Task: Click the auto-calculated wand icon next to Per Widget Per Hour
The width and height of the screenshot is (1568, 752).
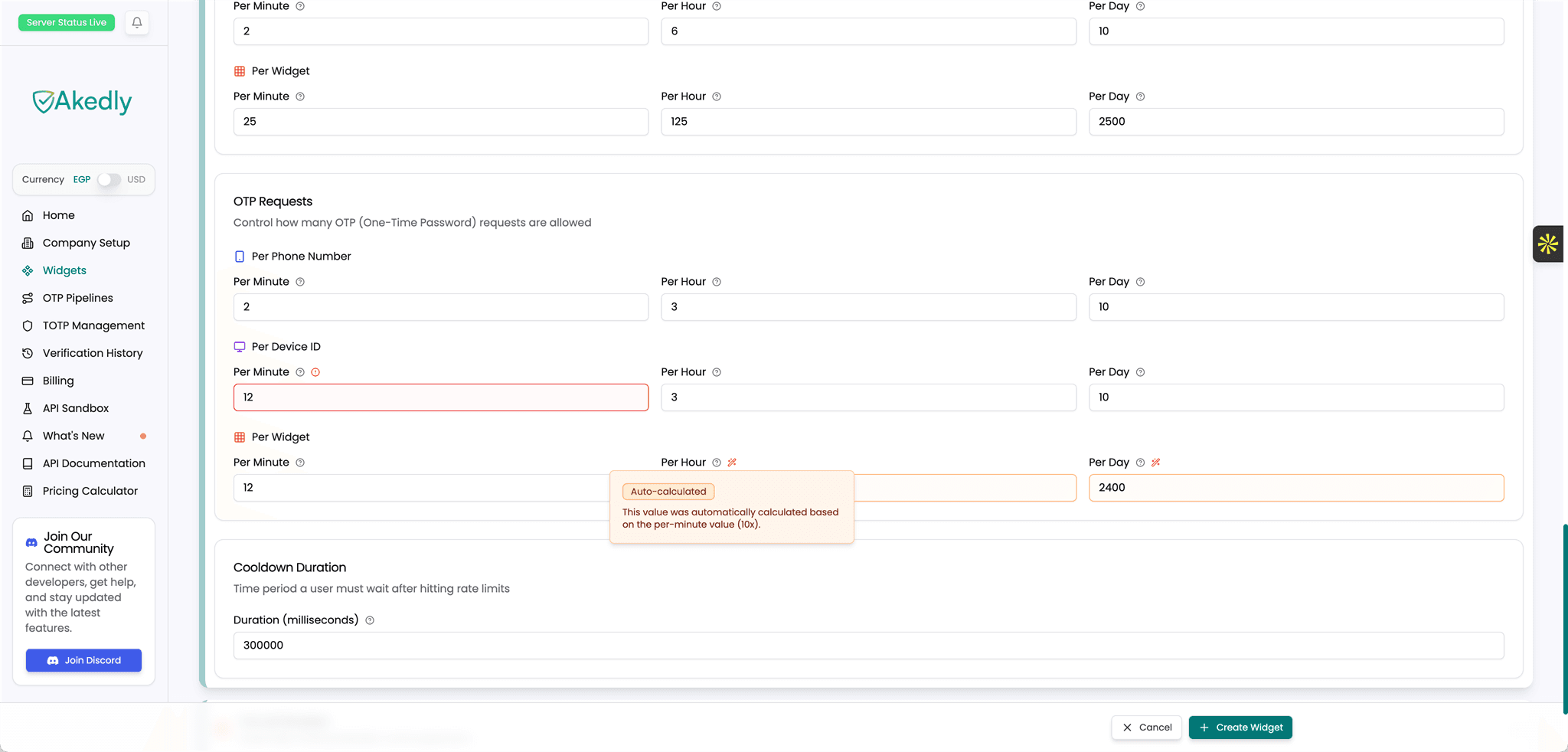Action: pyautogui.click(x=732, y=463)
